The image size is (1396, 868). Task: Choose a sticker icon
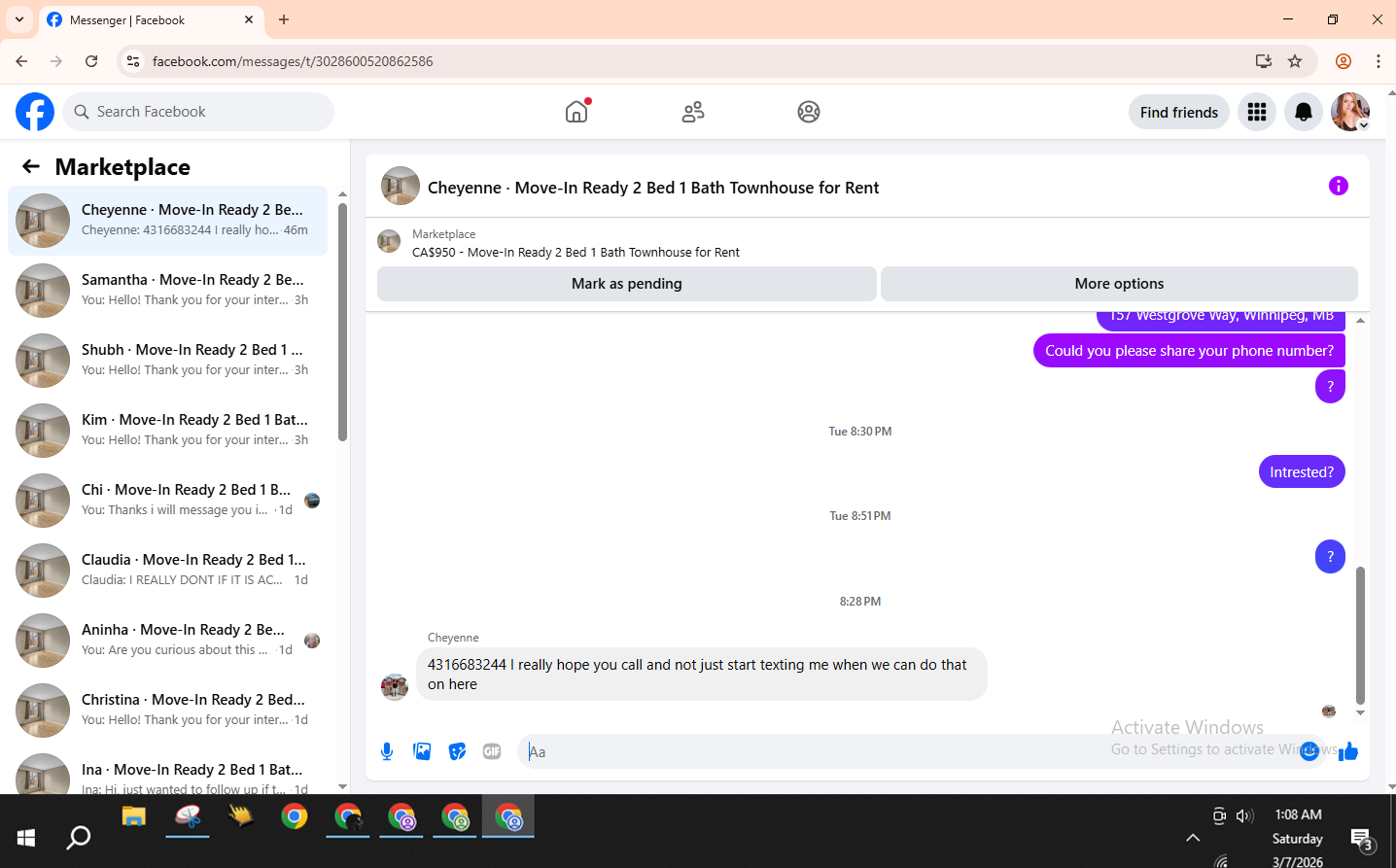click(x=457, y=751)
